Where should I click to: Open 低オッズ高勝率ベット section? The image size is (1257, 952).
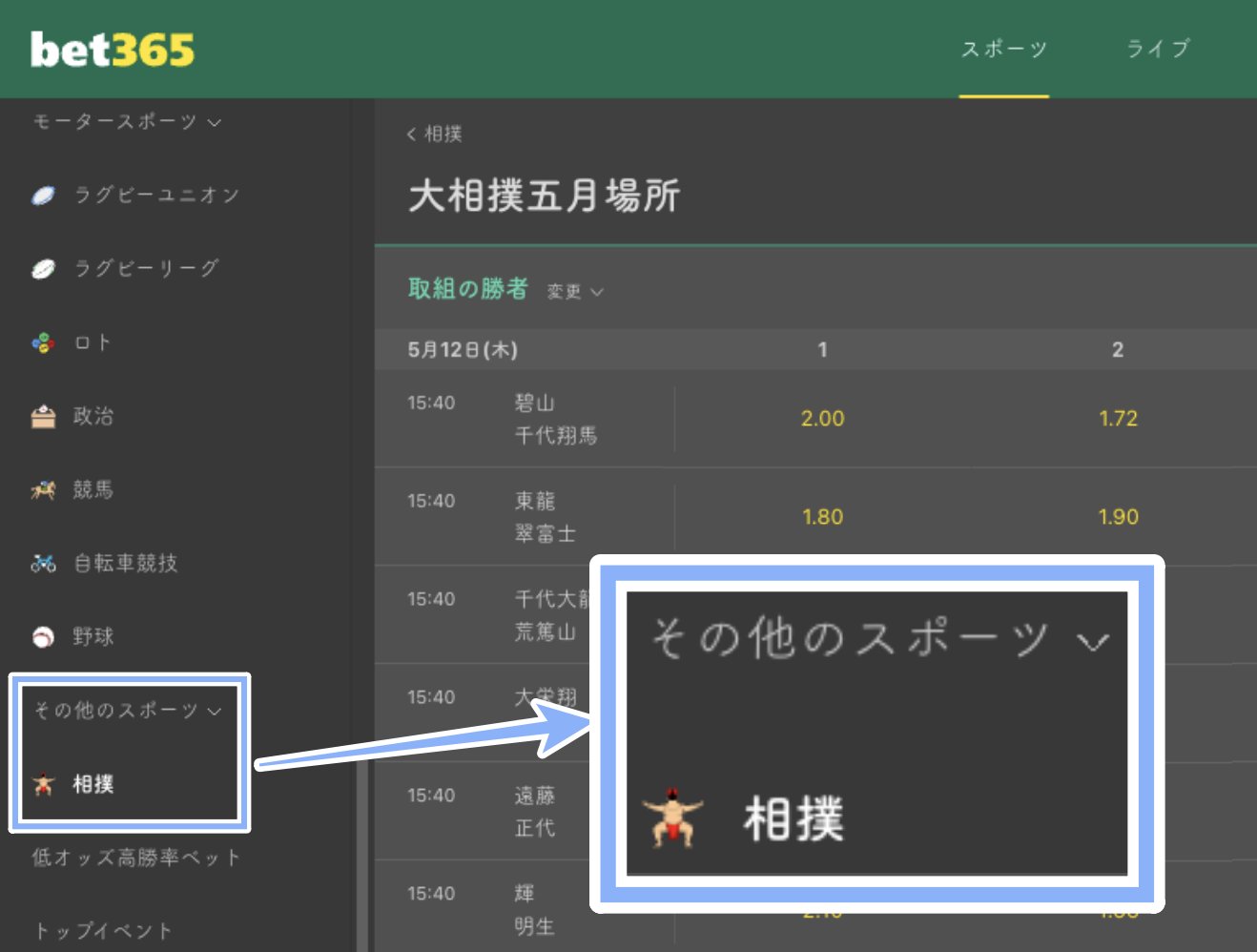pos(135,858)
